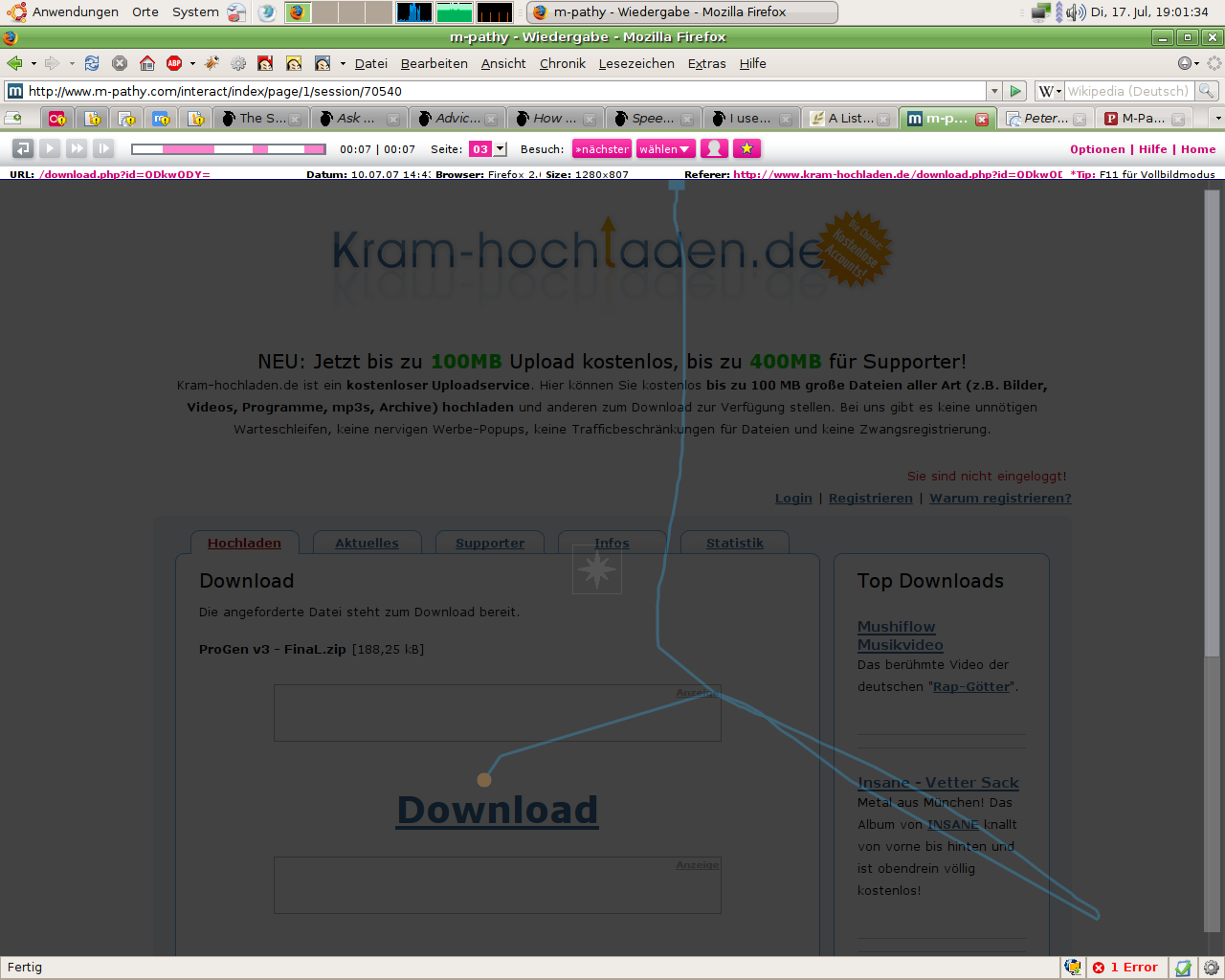Click the pink star favorite icon
Screen dimensions: 1225x980
click(747, 148)
